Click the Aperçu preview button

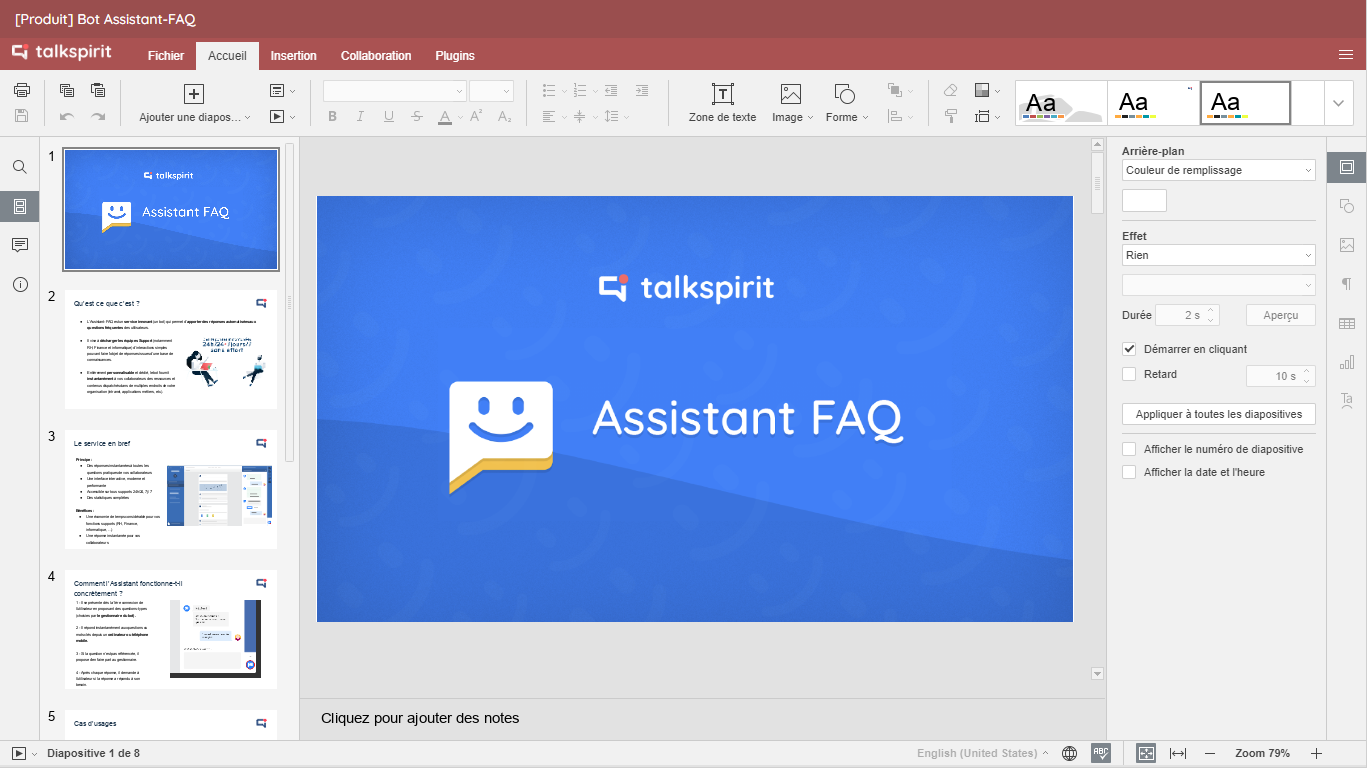click(1281, 315)
